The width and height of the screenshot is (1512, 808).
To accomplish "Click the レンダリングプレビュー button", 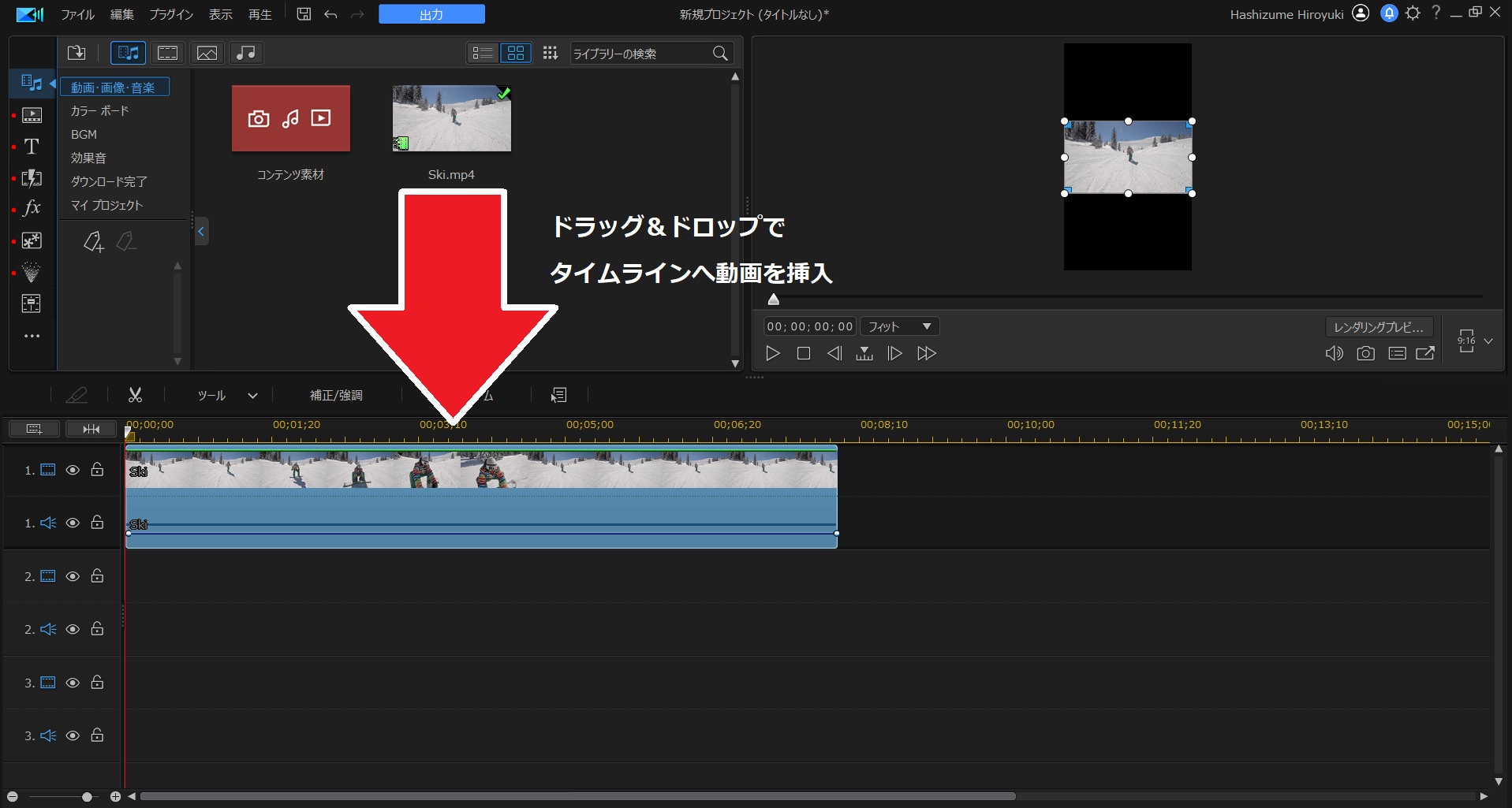I will click(1378, 326).
